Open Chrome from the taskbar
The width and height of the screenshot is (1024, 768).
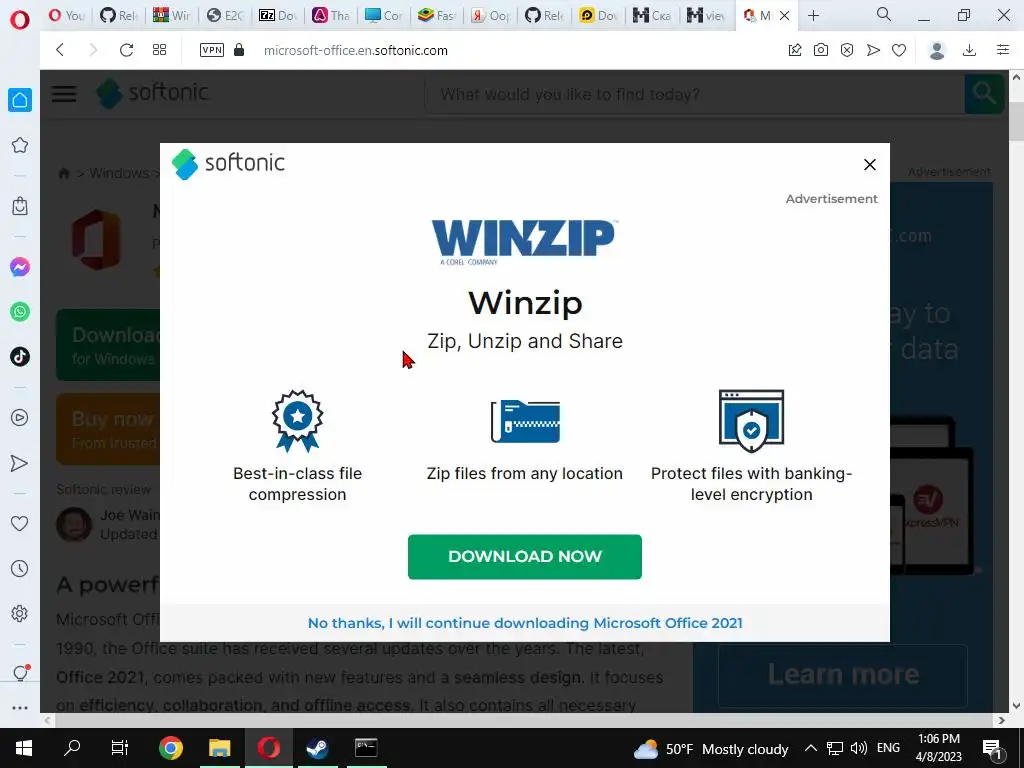pos(170,748)
